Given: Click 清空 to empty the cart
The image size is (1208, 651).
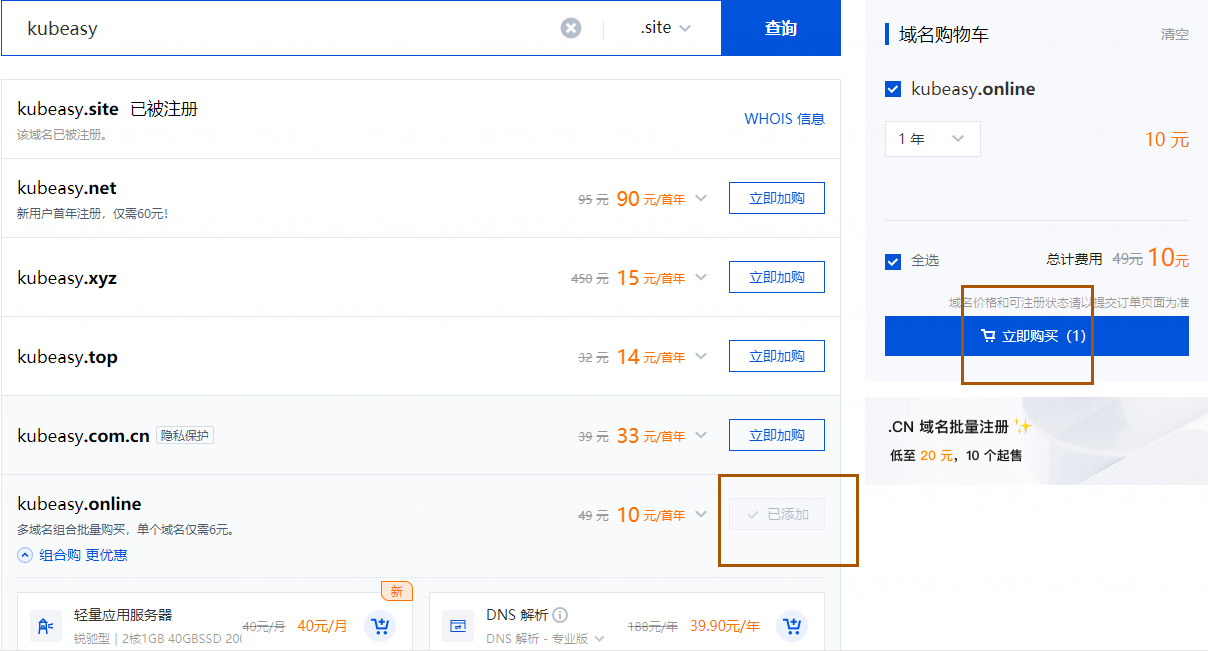Looking at the screenshot, I should [1175, 35].
